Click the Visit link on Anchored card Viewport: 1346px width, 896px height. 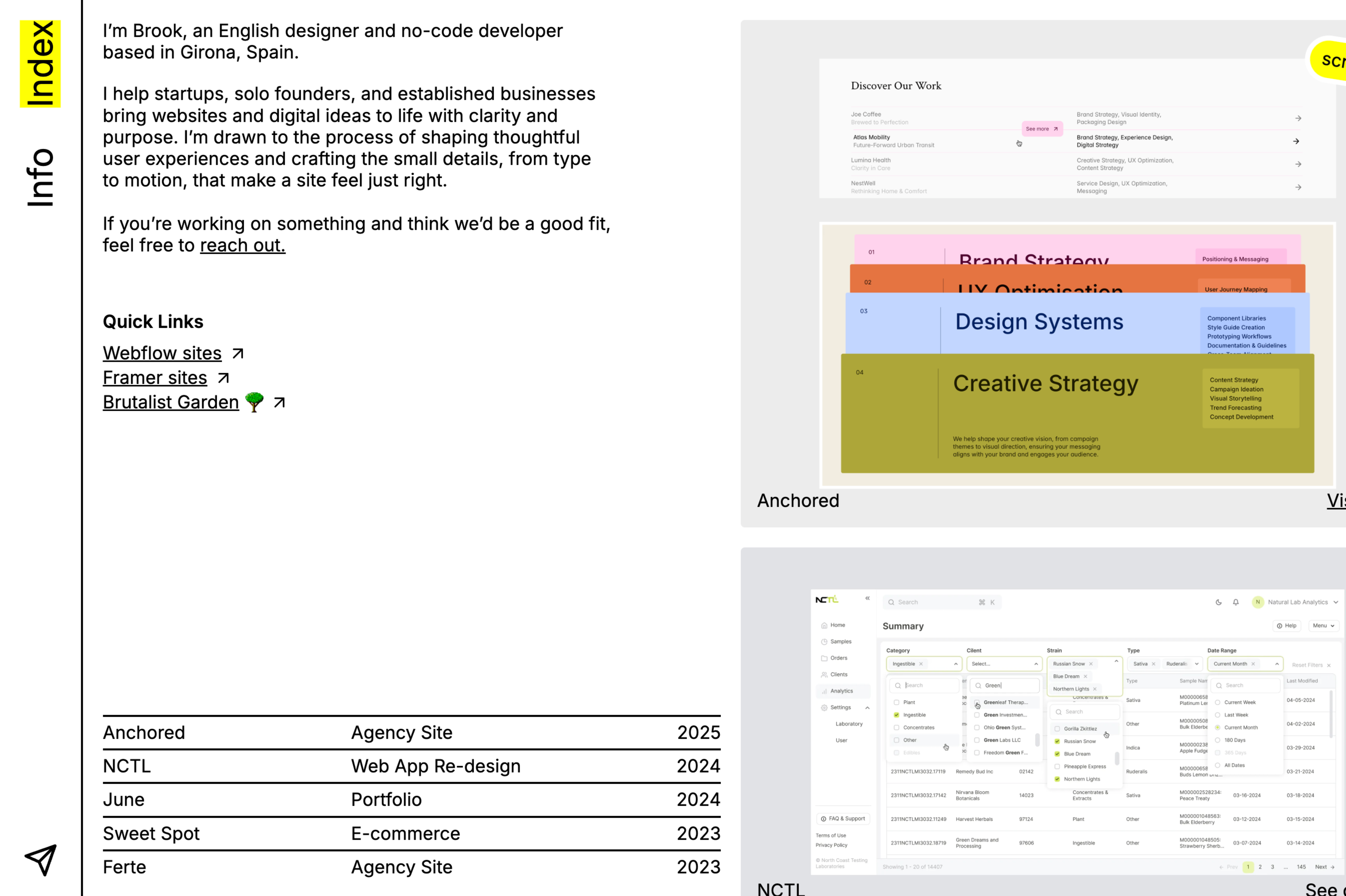[x=1336, y=500]
